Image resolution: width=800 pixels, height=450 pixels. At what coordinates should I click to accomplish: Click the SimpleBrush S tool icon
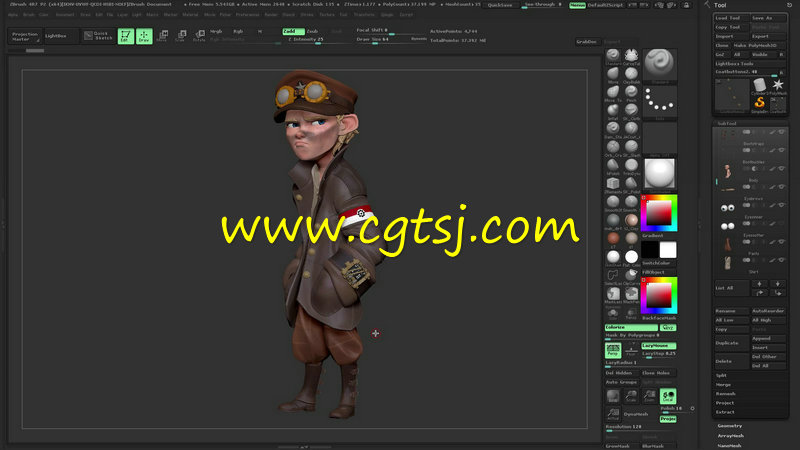(x=759, y=104)
